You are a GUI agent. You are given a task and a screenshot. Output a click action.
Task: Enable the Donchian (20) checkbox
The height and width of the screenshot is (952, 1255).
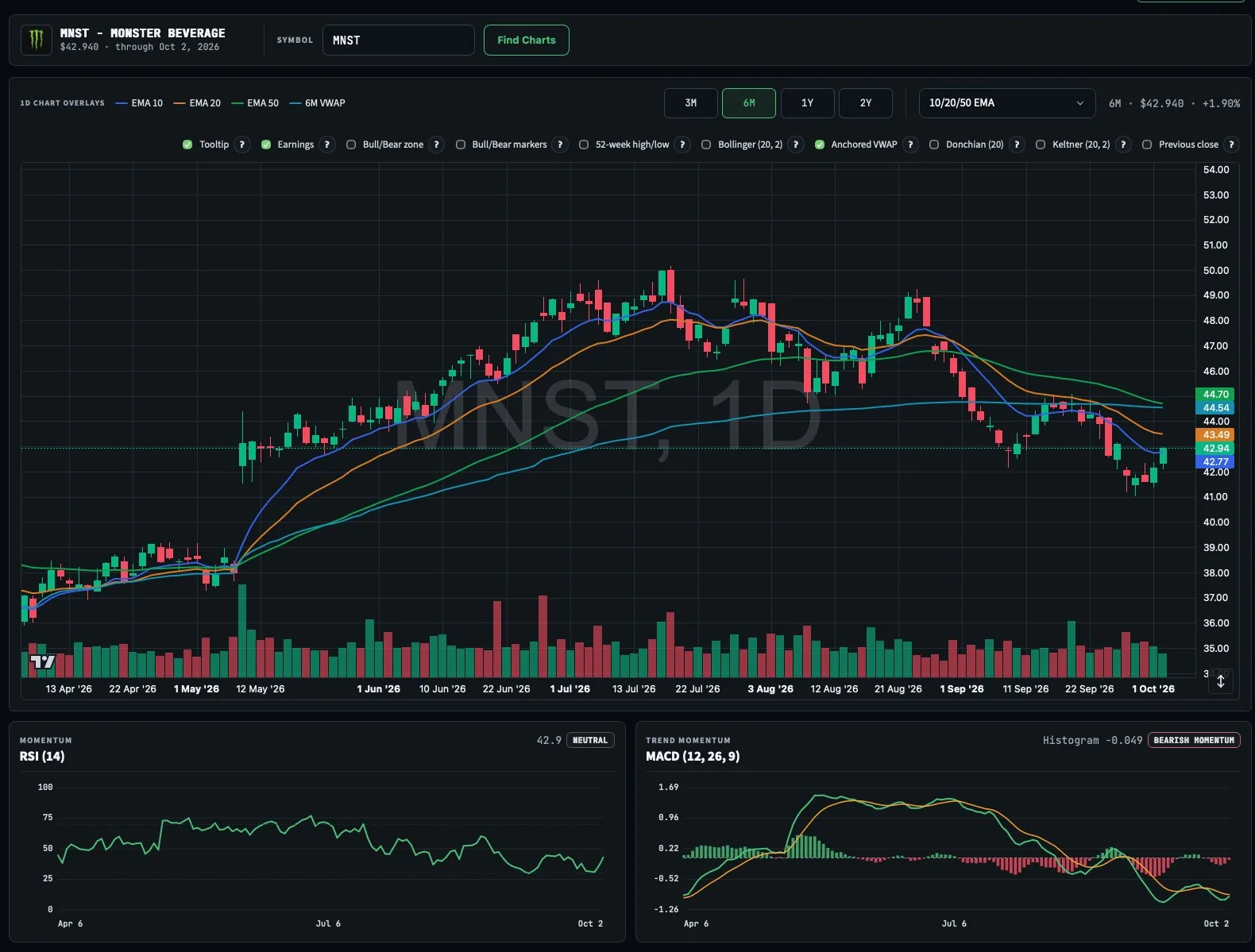coord(934,145)
